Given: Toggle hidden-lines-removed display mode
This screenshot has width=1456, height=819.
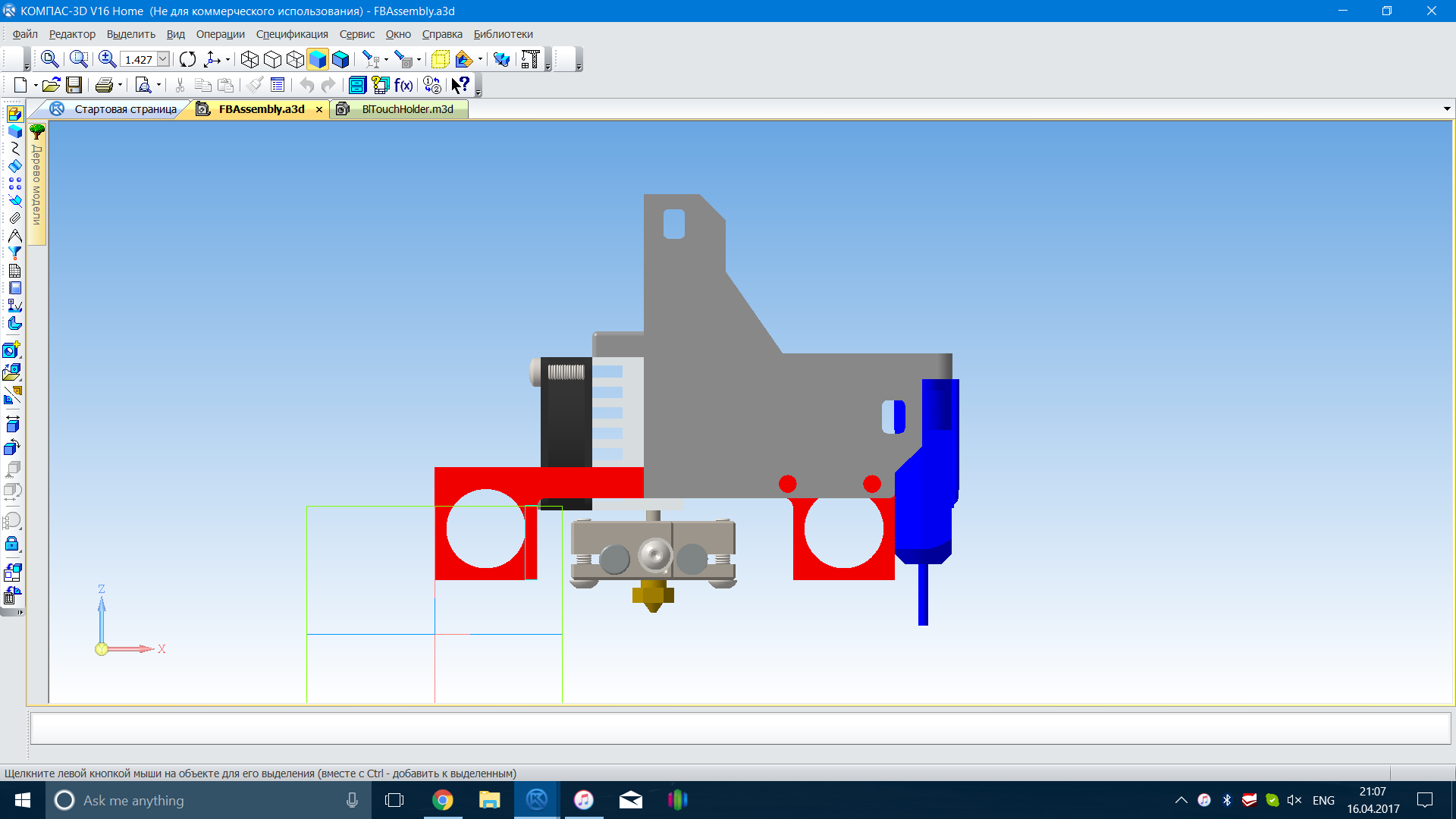Looking at the screenshot, I should (x=272, y=59).
